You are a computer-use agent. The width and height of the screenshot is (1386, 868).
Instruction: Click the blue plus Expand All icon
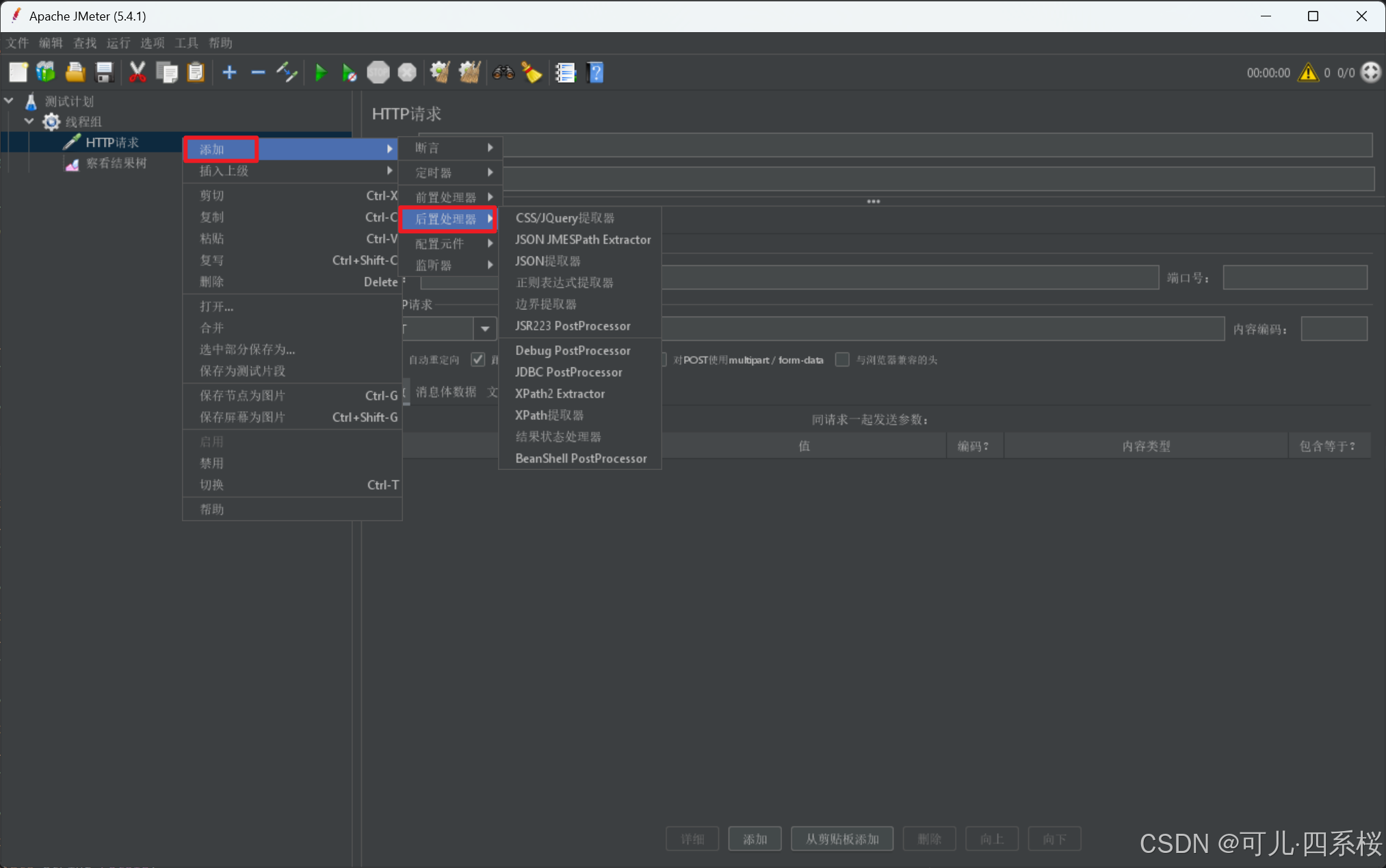(x=229, y=73)
